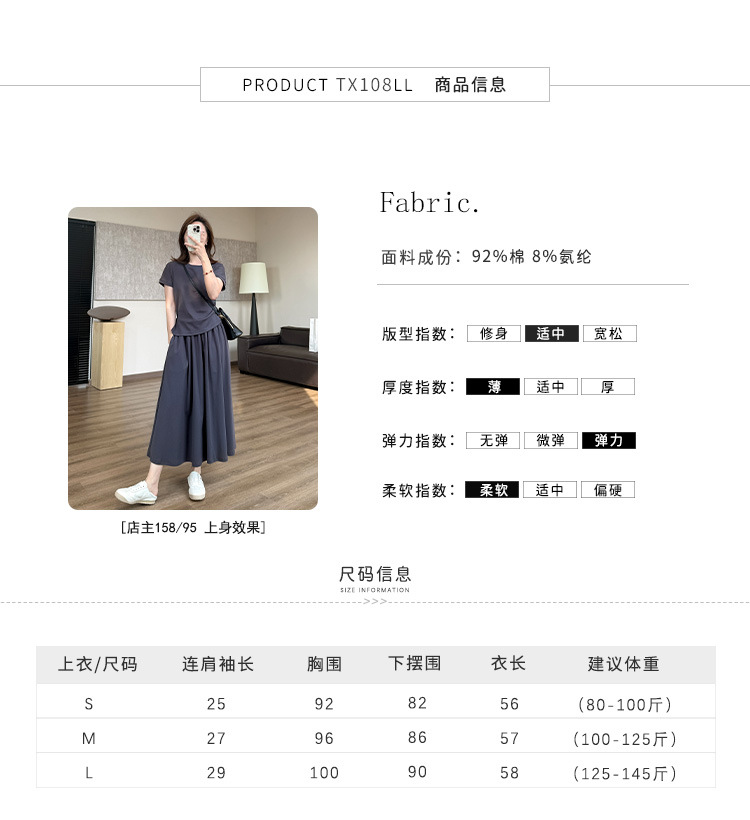Click the 建议体重 column header

623,664
